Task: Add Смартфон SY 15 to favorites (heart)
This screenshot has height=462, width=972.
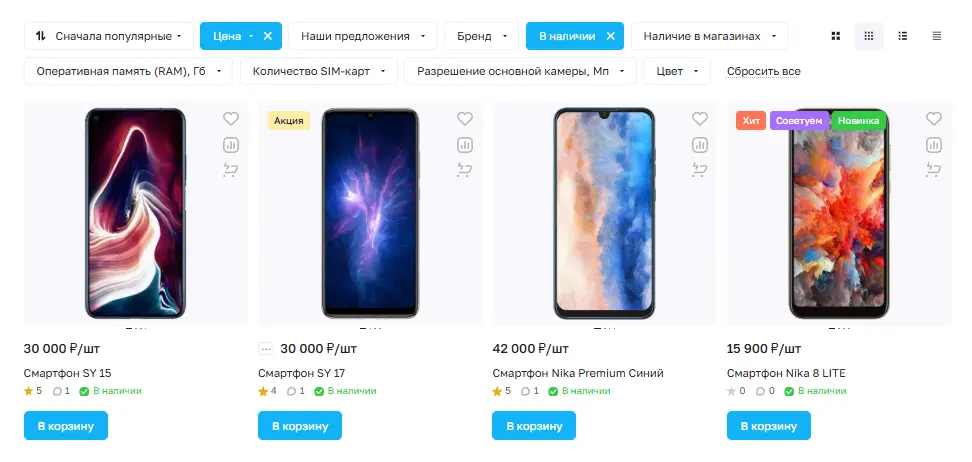Action: click(x=230, y=119)
